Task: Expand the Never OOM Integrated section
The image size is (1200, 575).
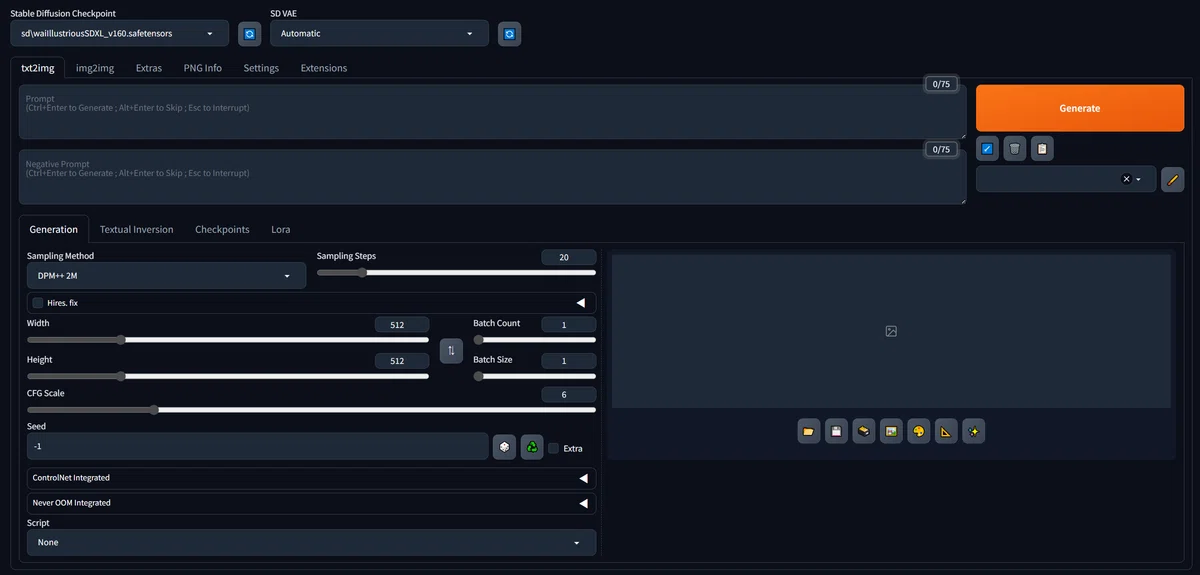Action: pyautogui.click(x=311, y=503)
